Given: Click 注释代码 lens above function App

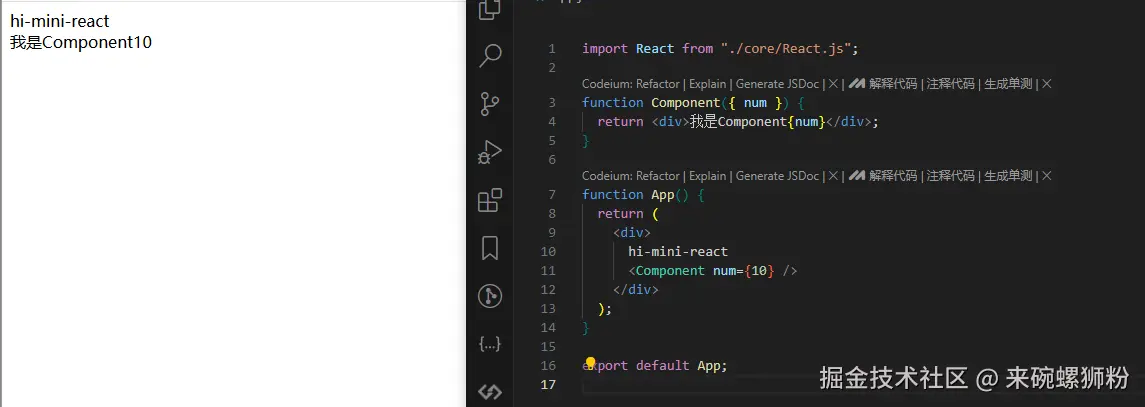Looking at the screenshot, I should click(951, 176).
